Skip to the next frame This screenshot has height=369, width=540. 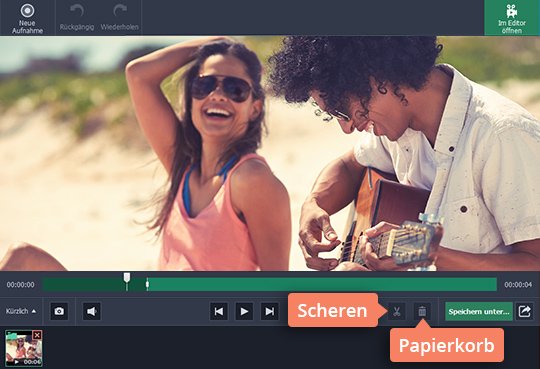tap(270, 311)
